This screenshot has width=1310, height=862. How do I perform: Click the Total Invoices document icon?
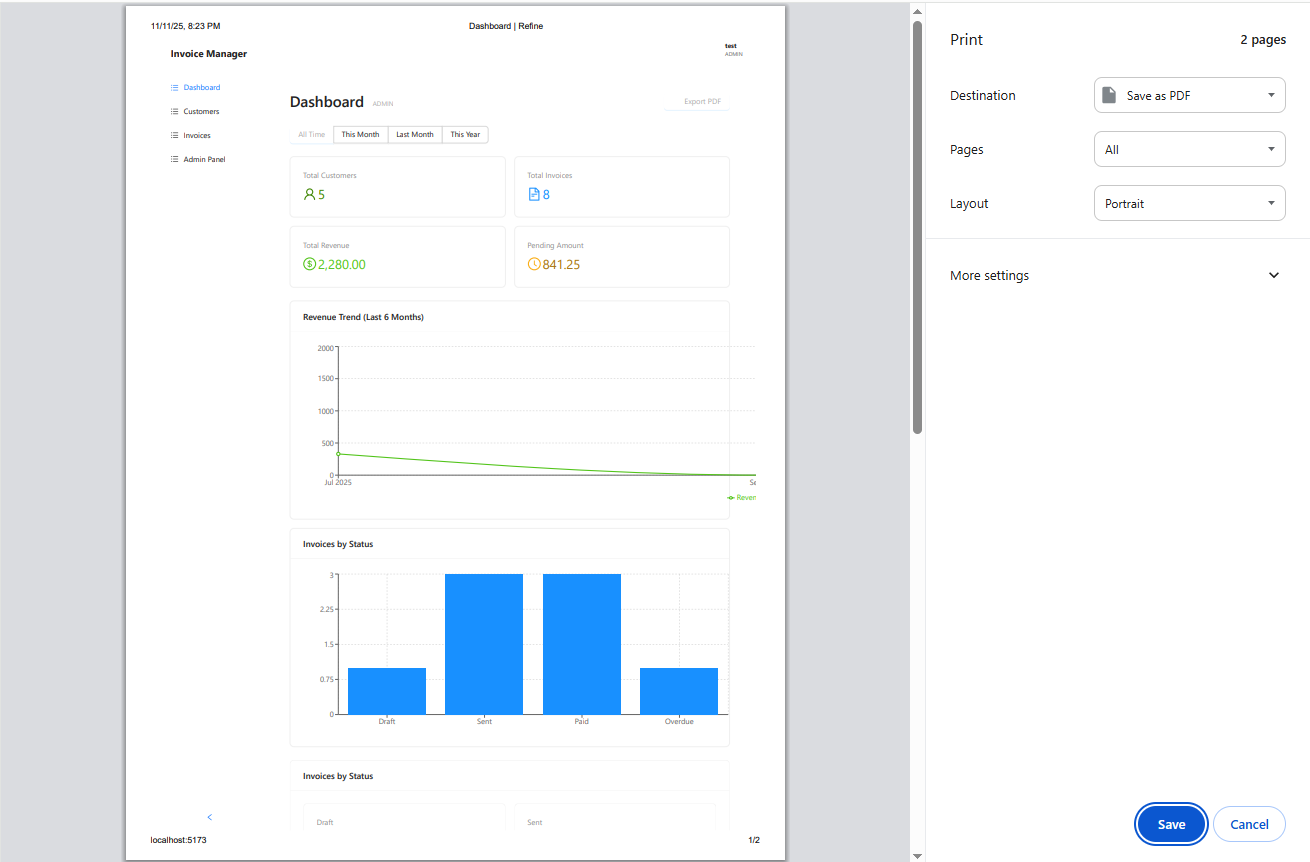[x=533, y=195]
